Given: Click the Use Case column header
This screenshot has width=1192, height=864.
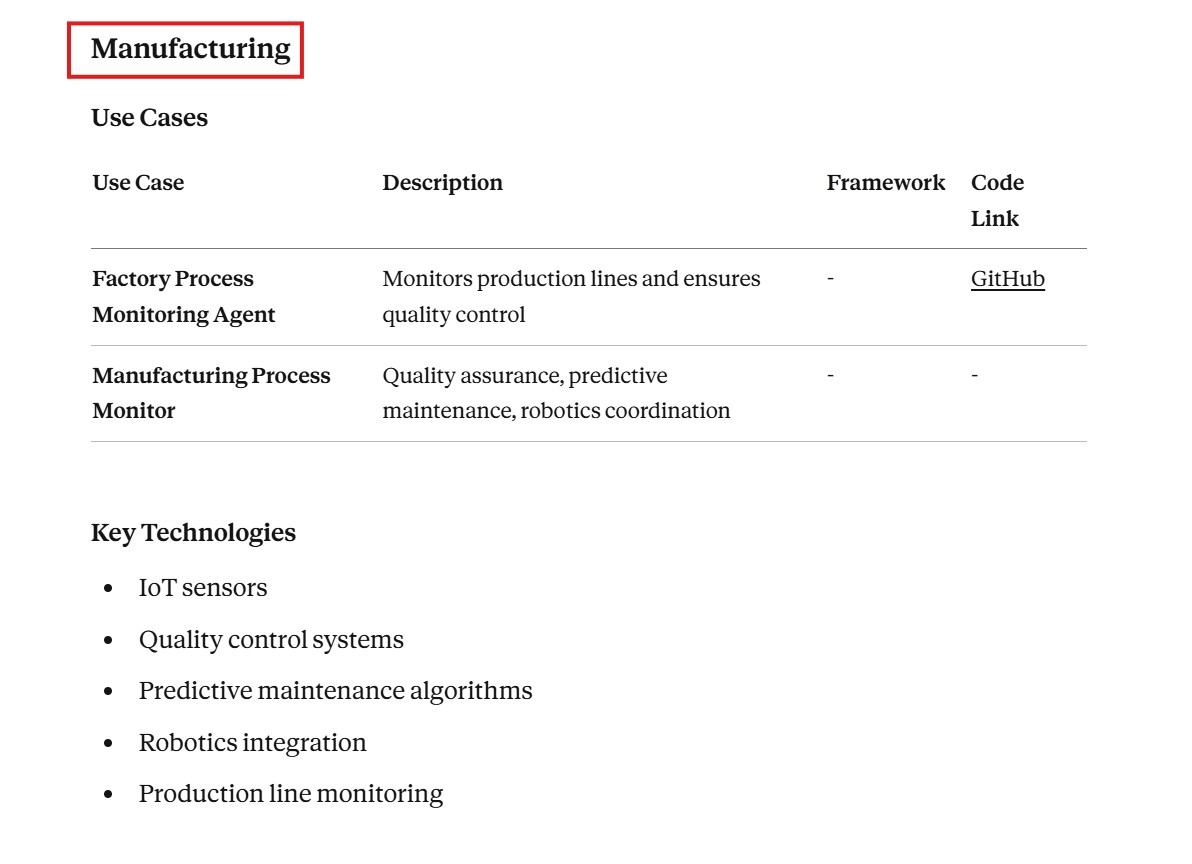Looking at the screenshot, I should pos(138,183).
